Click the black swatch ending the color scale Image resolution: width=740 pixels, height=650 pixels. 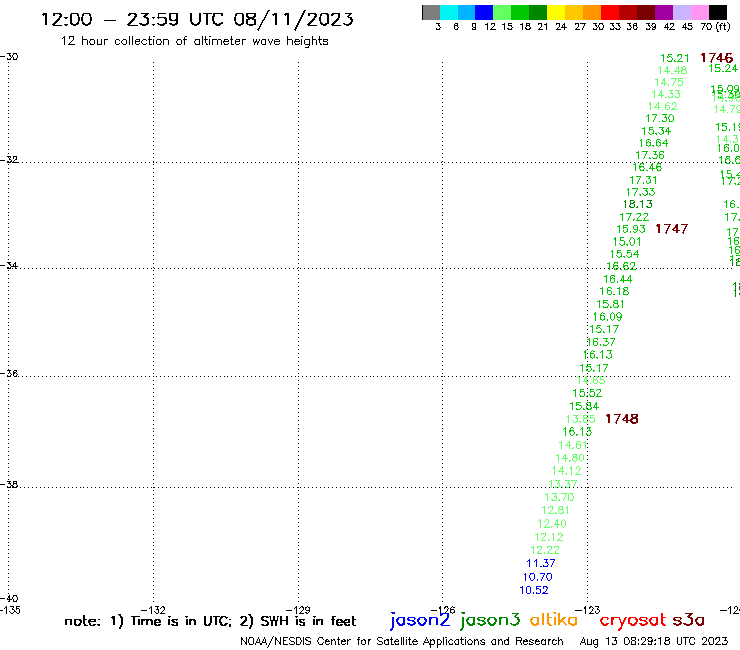(718, 12)
